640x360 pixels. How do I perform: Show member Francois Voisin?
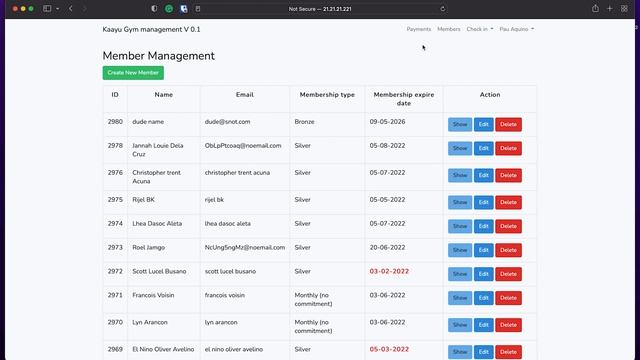click(x=460, y=298)
